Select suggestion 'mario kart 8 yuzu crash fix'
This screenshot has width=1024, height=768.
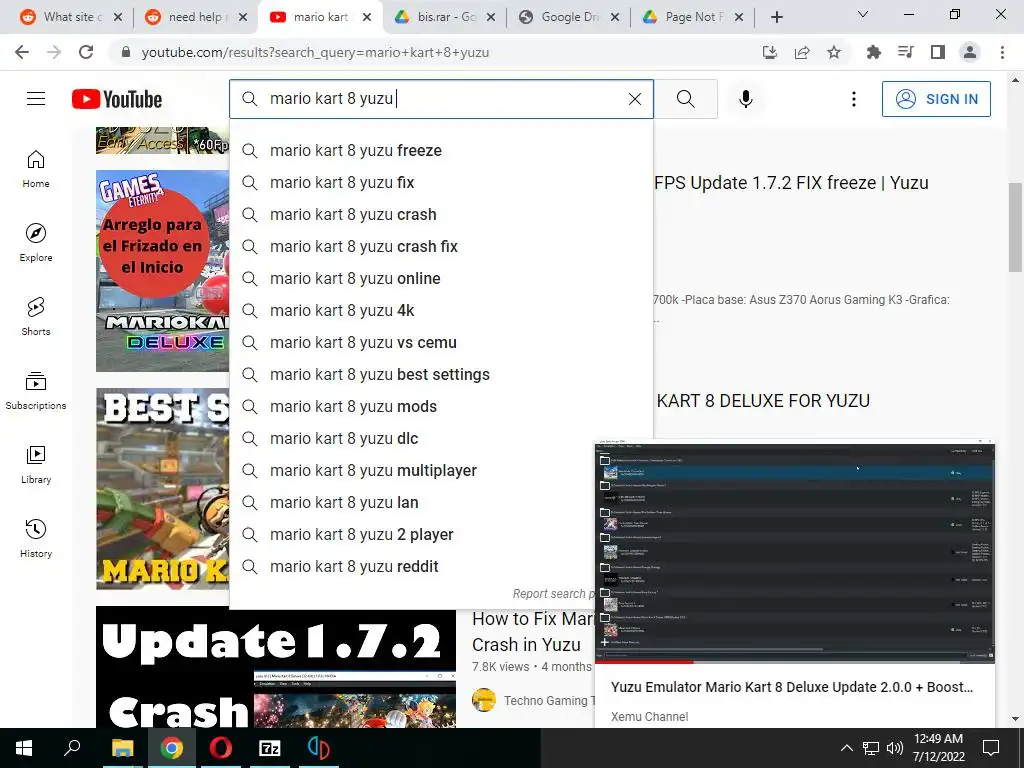[x=441, y=246]
